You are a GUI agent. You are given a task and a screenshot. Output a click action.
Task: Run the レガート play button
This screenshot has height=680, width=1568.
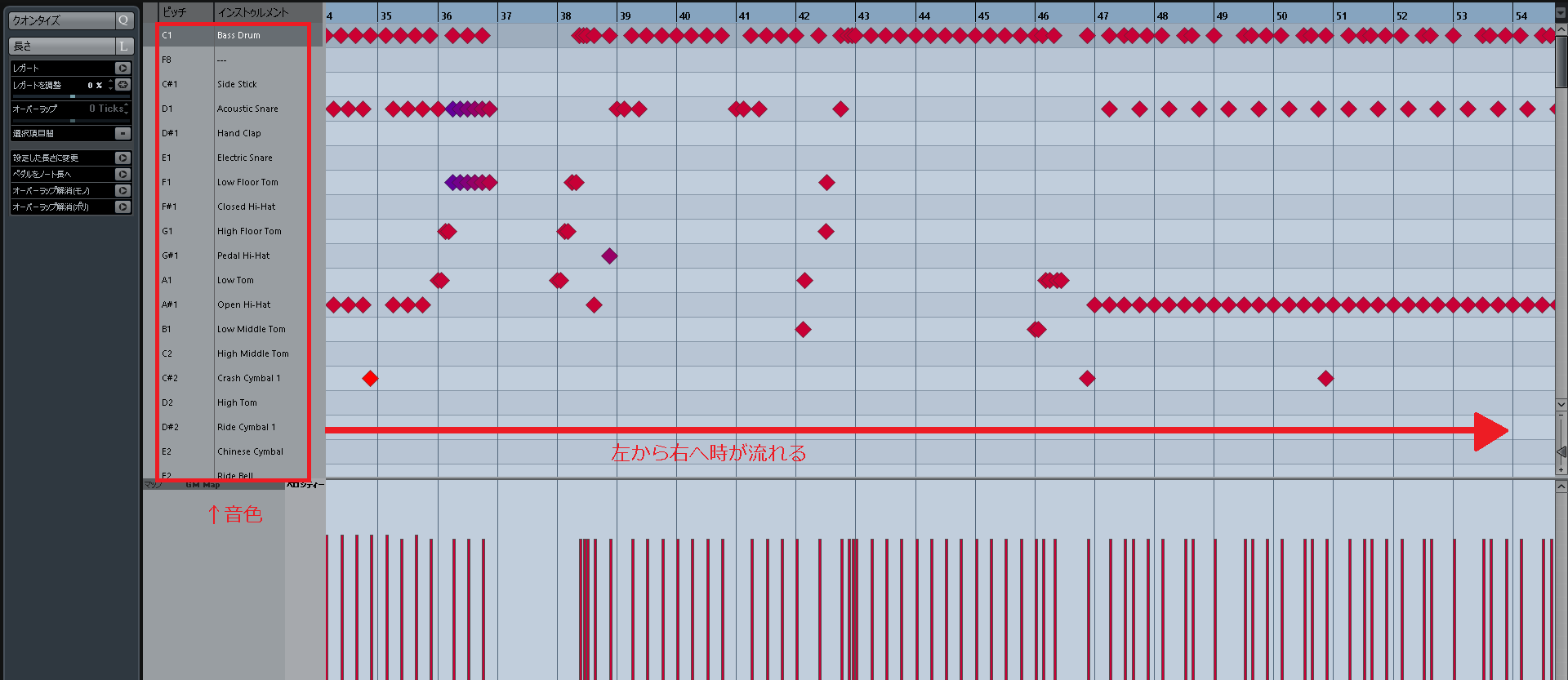(x=122, y=69)
